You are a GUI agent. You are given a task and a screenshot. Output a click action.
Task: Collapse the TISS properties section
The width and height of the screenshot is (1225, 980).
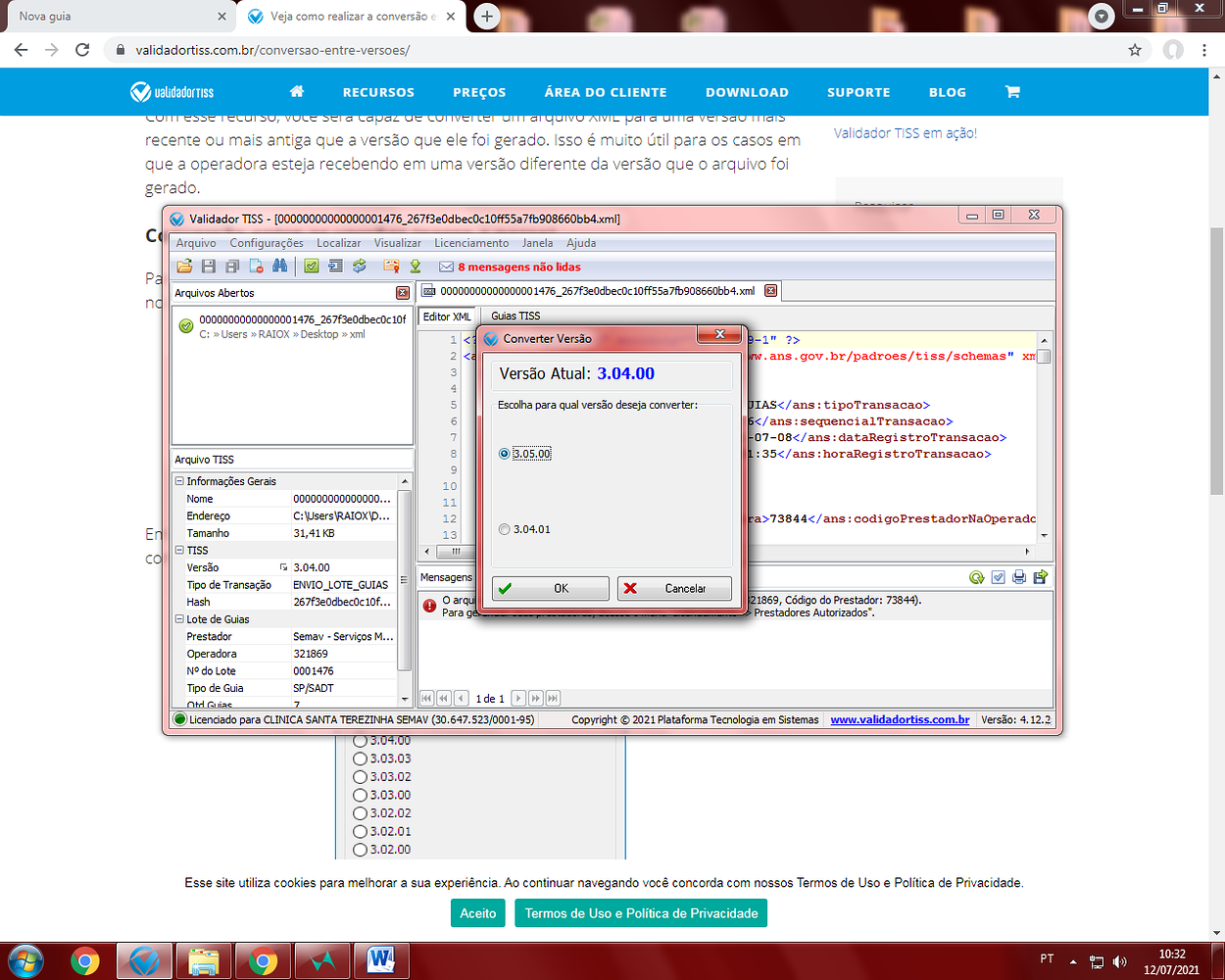click(177, 551)
